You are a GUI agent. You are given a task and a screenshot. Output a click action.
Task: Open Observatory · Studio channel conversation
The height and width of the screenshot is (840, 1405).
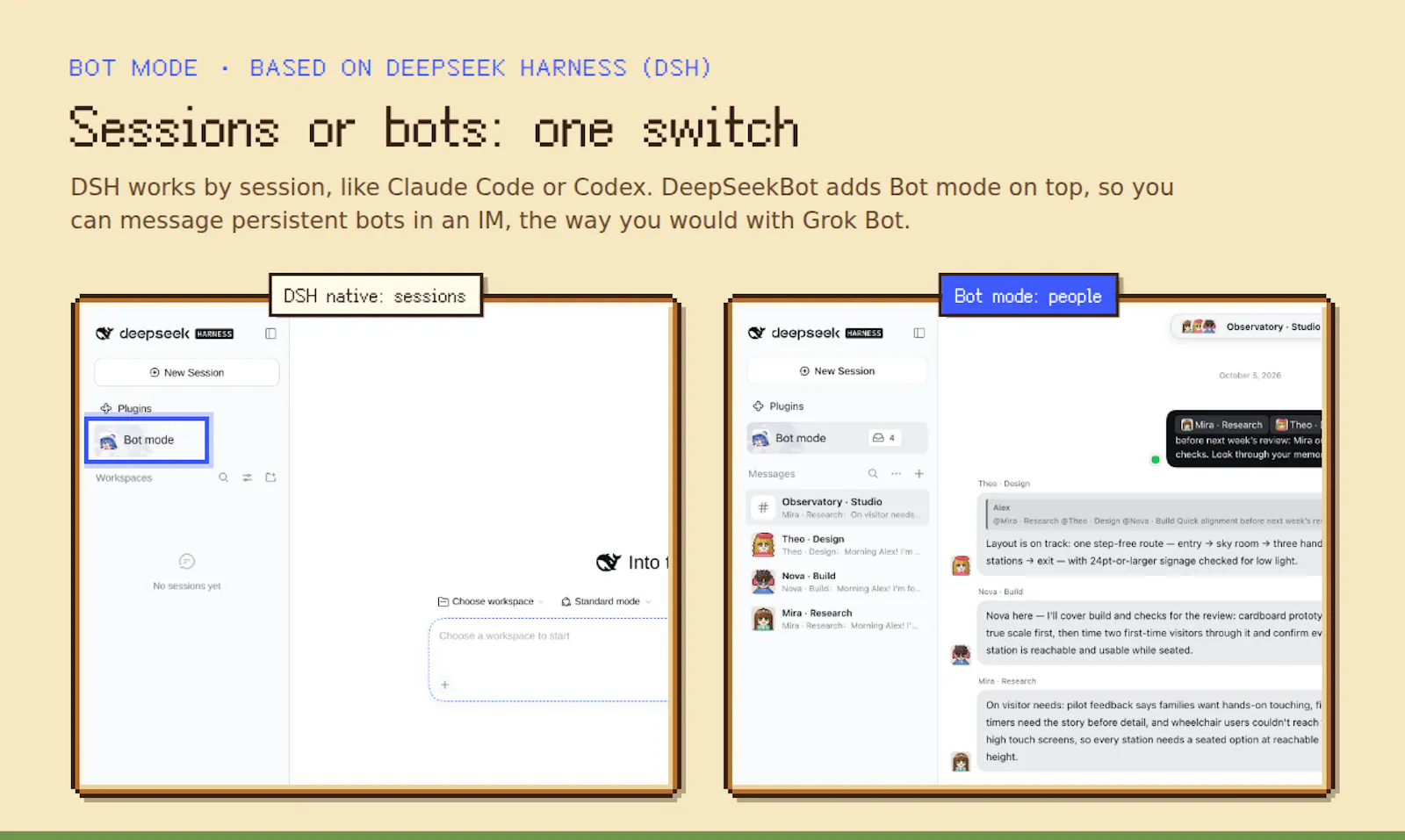click(837, 507)
